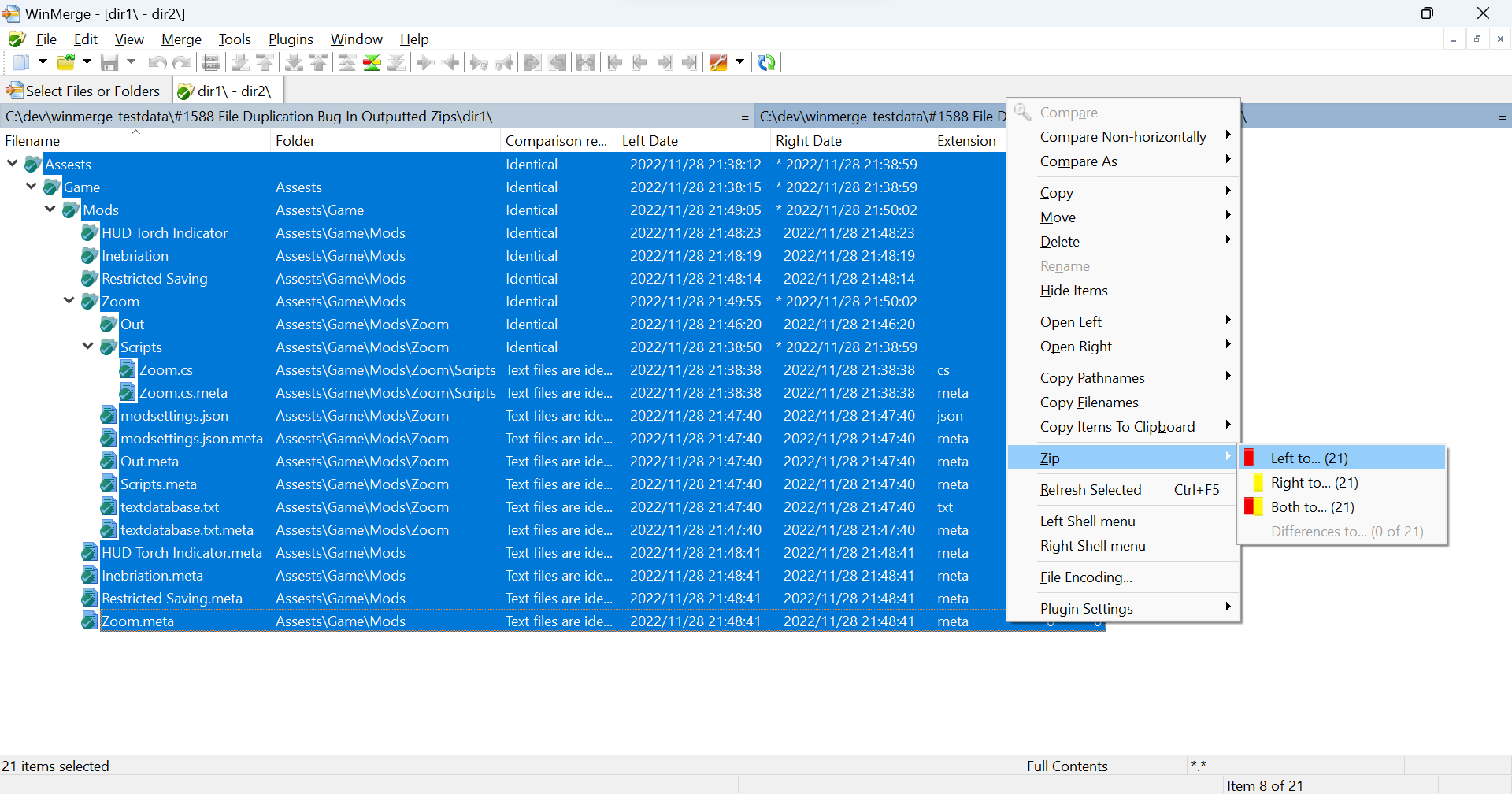Start a new comparison via the New icon
The width and height of the screenshot is (1512, 794).
20,62
